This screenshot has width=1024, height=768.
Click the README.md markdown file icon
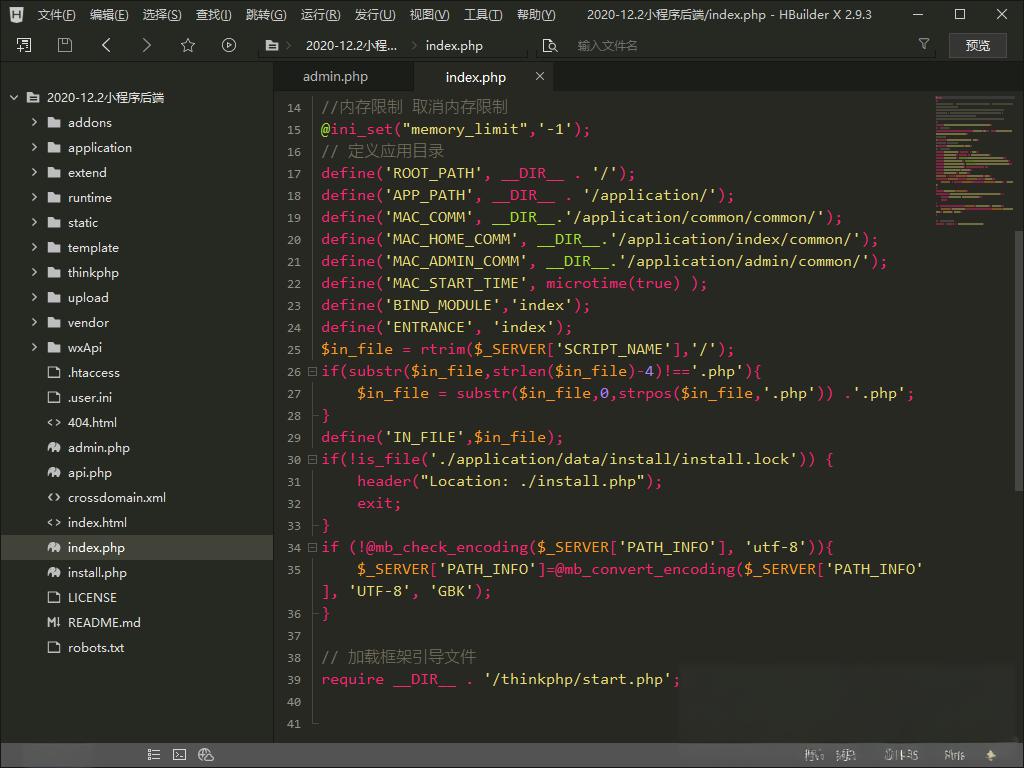(x=54, y=622)
